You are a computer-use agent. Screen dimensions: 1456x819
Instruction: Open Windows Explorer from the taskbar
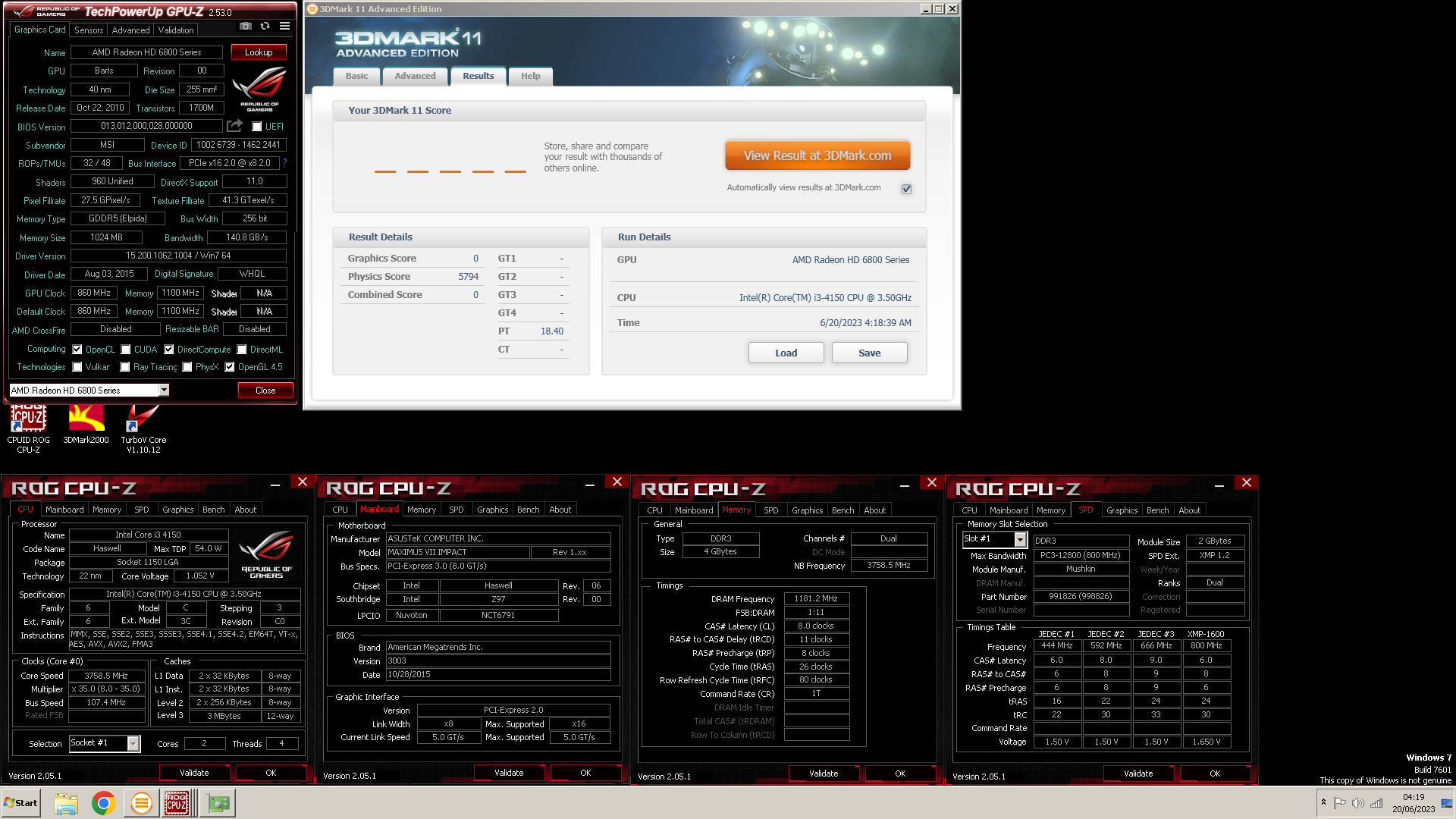(x=66, y=803)
